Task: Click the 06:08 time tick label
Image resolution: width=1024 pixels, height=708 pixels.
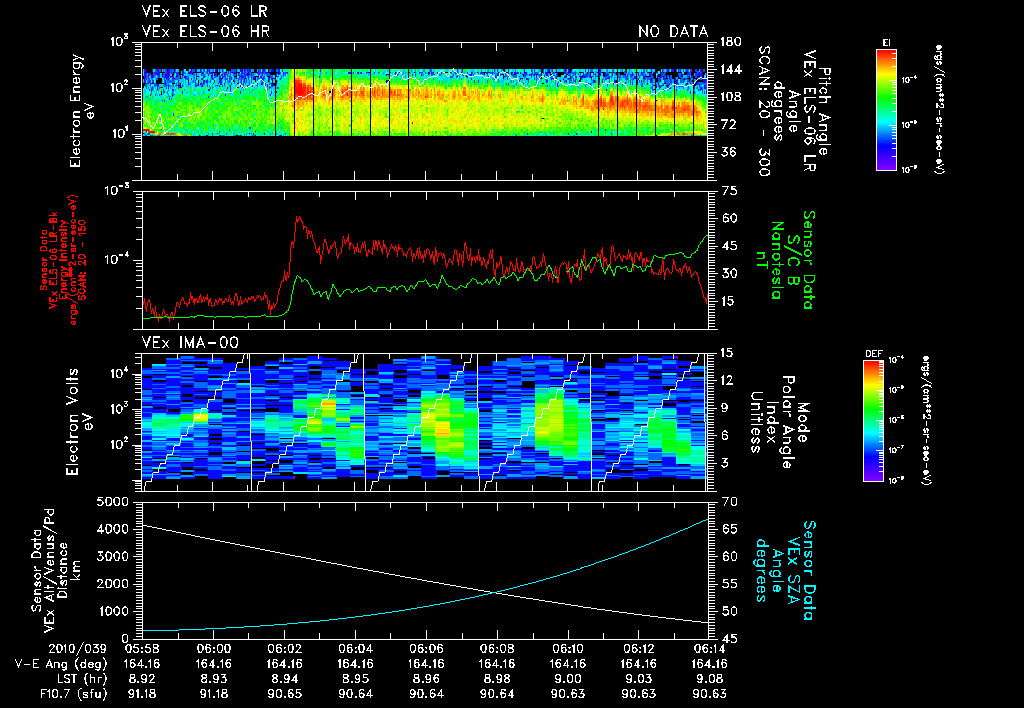Action: pos(497,648)
